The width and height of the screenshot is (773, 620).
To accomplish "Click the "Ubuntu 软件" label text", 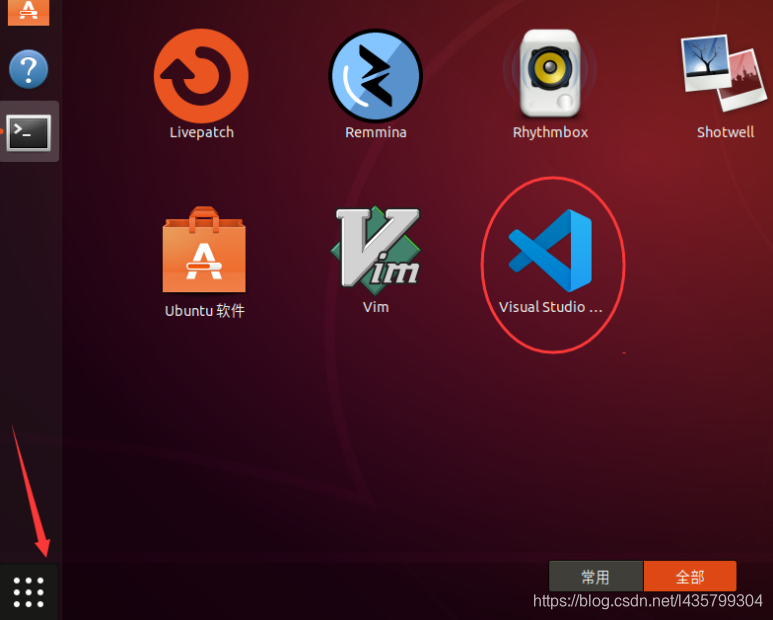I will click(x=205, y=310).
